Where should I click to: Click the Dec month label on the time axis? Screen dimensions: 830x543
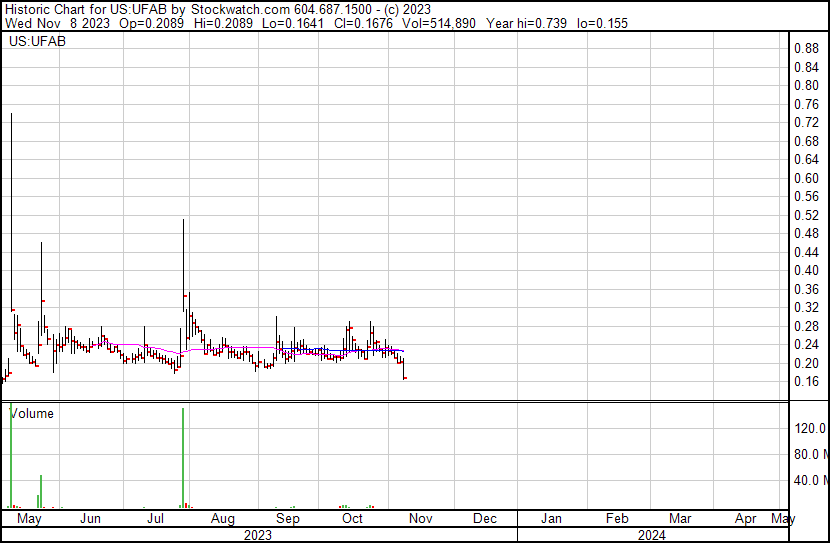coord(484,519)
